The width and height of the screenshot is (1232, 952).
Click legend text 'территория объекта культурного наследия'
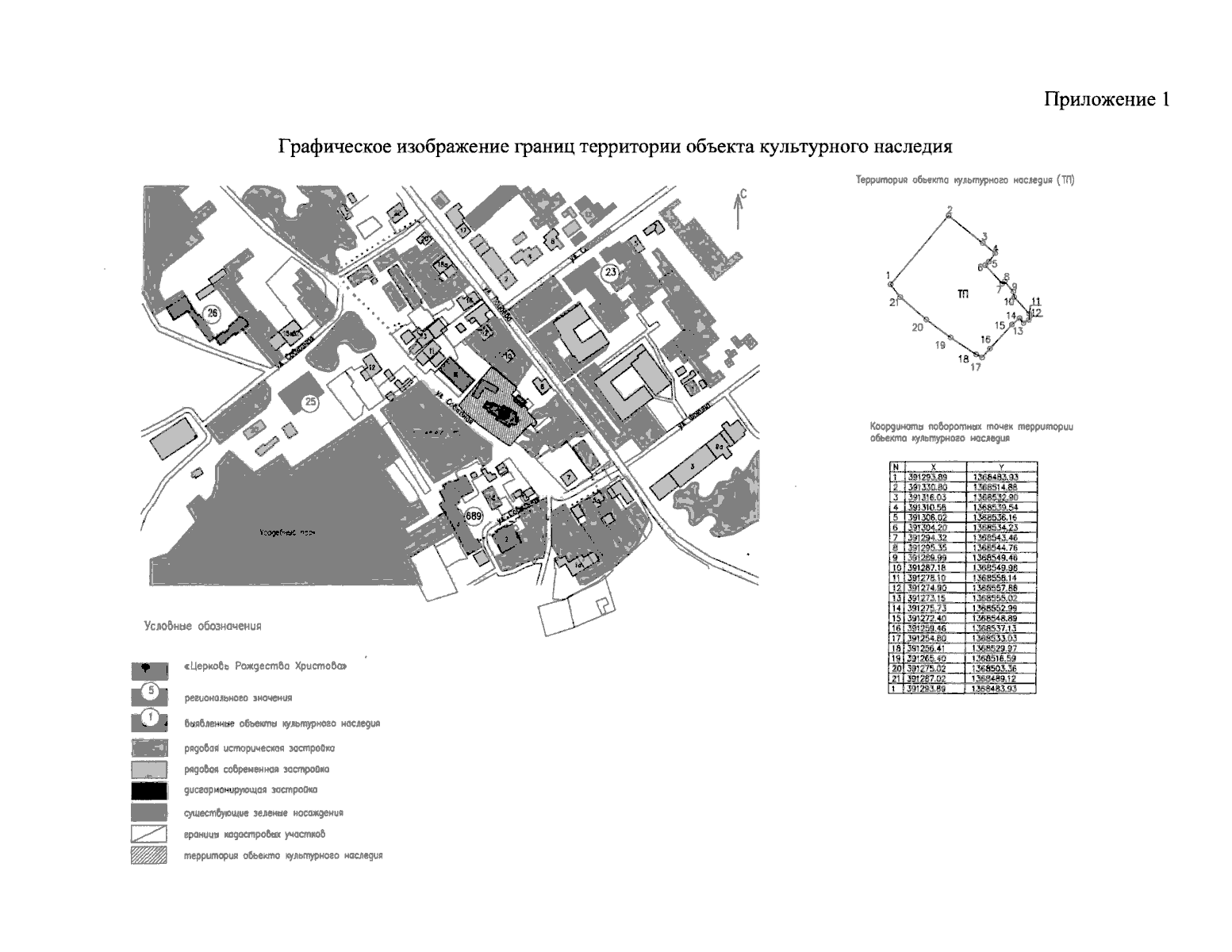(x=283, y=857)
